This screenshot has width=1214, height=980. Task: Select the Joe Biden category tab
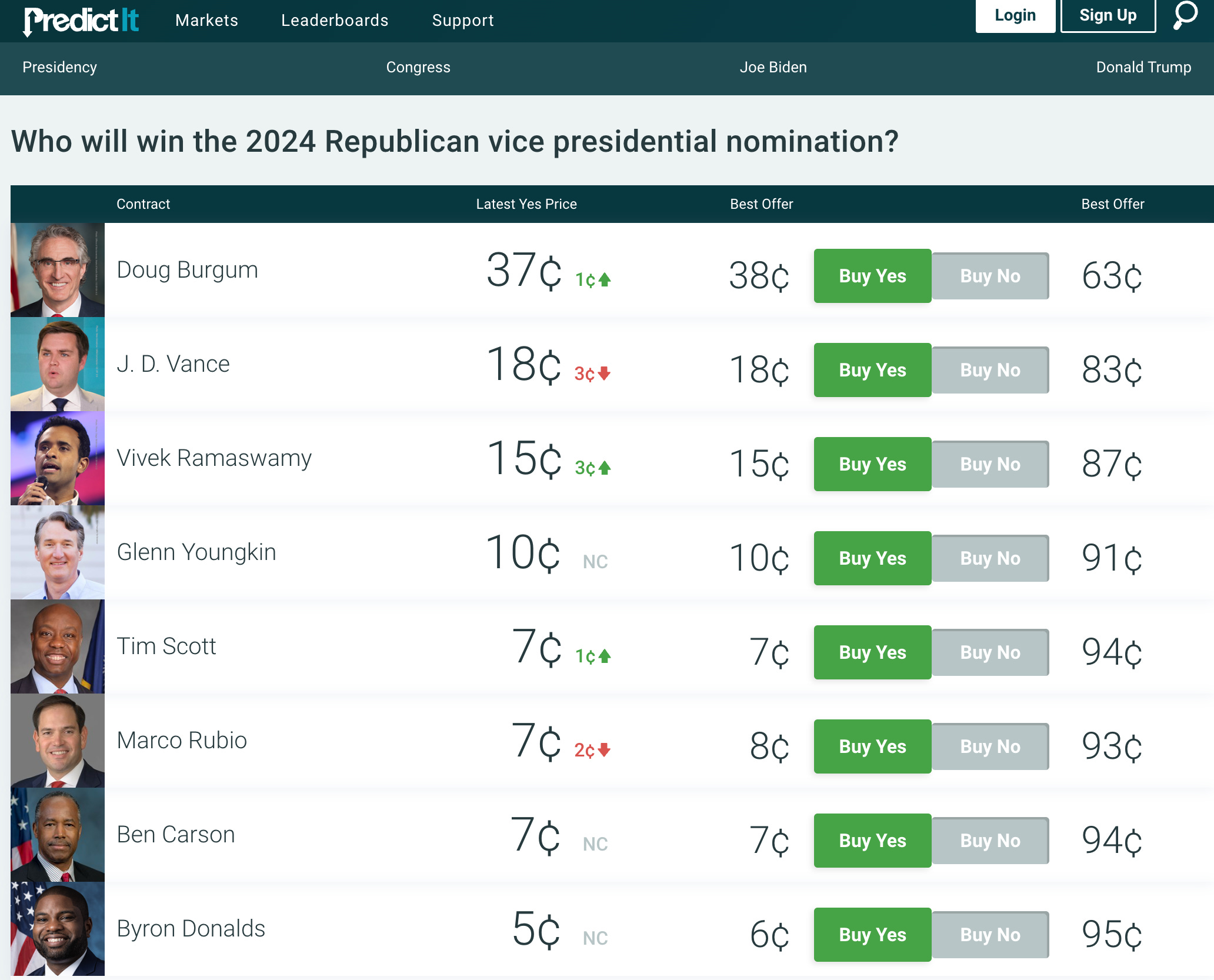click(x=773, y=67)
